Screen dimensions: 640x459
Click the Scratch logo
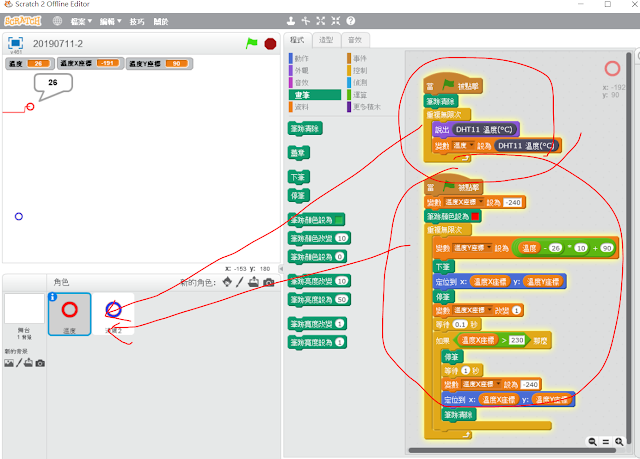coord(23,21)
